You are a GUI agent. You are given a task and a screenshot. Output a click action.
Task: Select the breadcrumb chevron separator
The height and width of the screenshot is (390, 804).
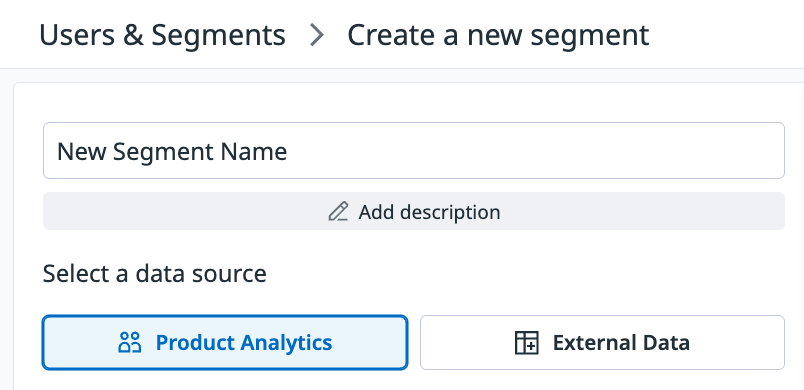coord(317,35)
